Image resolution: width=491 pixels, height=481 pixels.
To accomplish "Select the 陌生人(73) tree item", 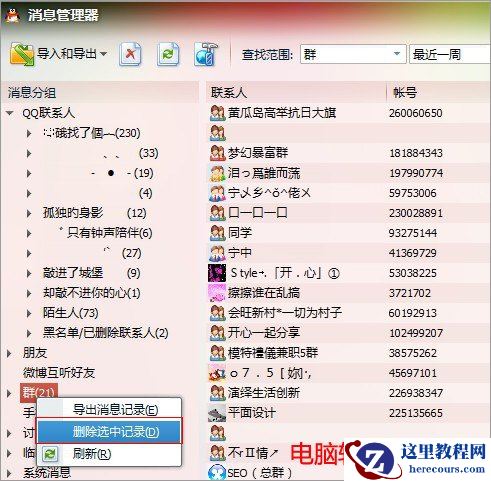I will coord(70,313).
